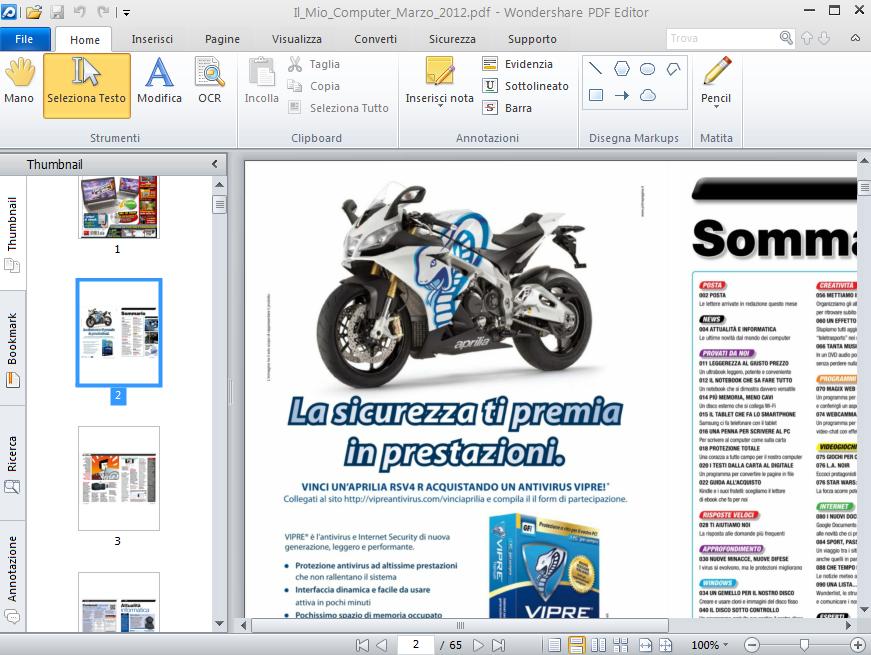Image resolution: width=871 pixels, height=655 pixels.
Task: Click the Barra strikethrough tool
Action: (507, 108)
